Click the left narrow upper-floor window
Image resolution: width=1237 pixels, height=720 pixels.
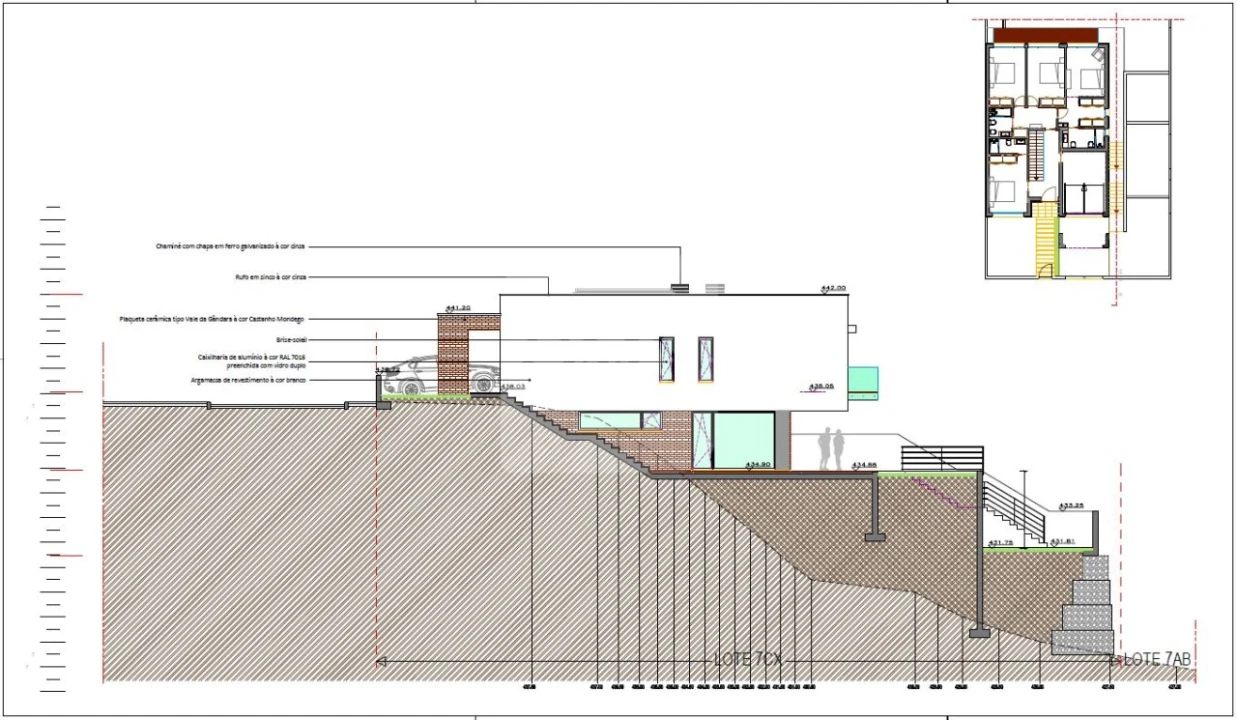click(x=667, y=359)
